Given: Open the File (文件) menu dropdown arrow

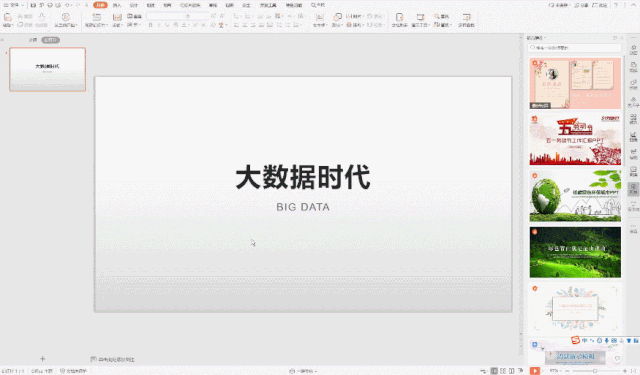Looking at the screenshot, I should pos(22,5).
